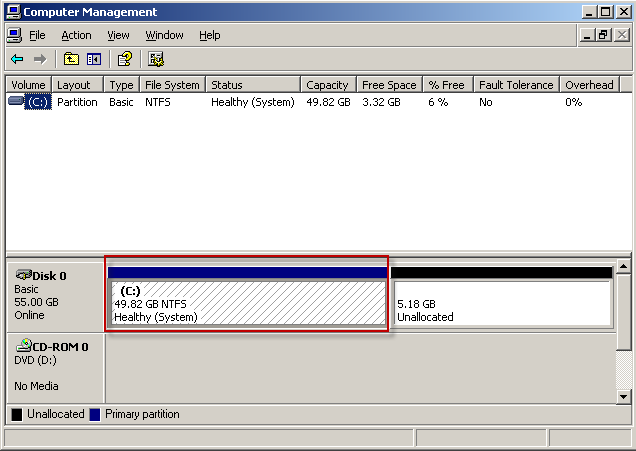Click the CD-ROM 0 DVD (D:) label panel
Viewport: 636px width, 451px height.
[x=55, y=367]
